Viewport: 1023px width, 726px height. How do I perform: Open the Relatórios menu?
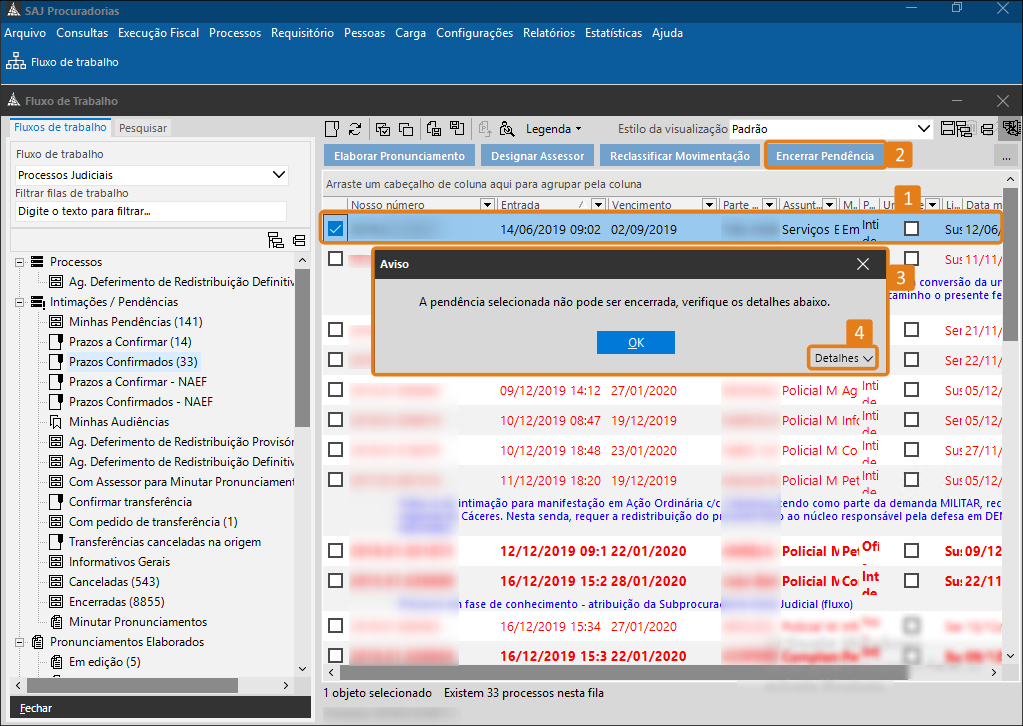[x=549, y=33]
